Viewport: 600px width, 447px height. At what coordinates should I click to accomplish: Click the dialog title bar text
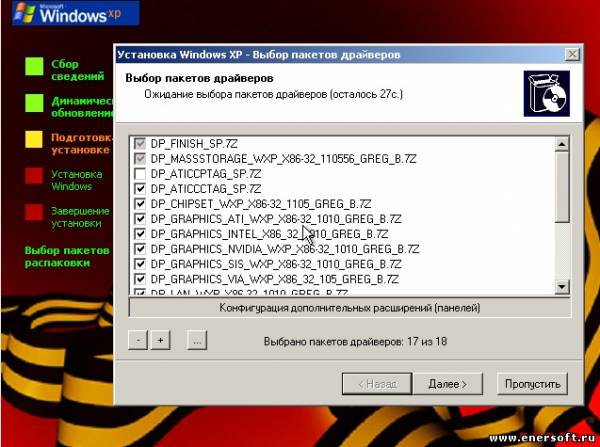[259, 55]
